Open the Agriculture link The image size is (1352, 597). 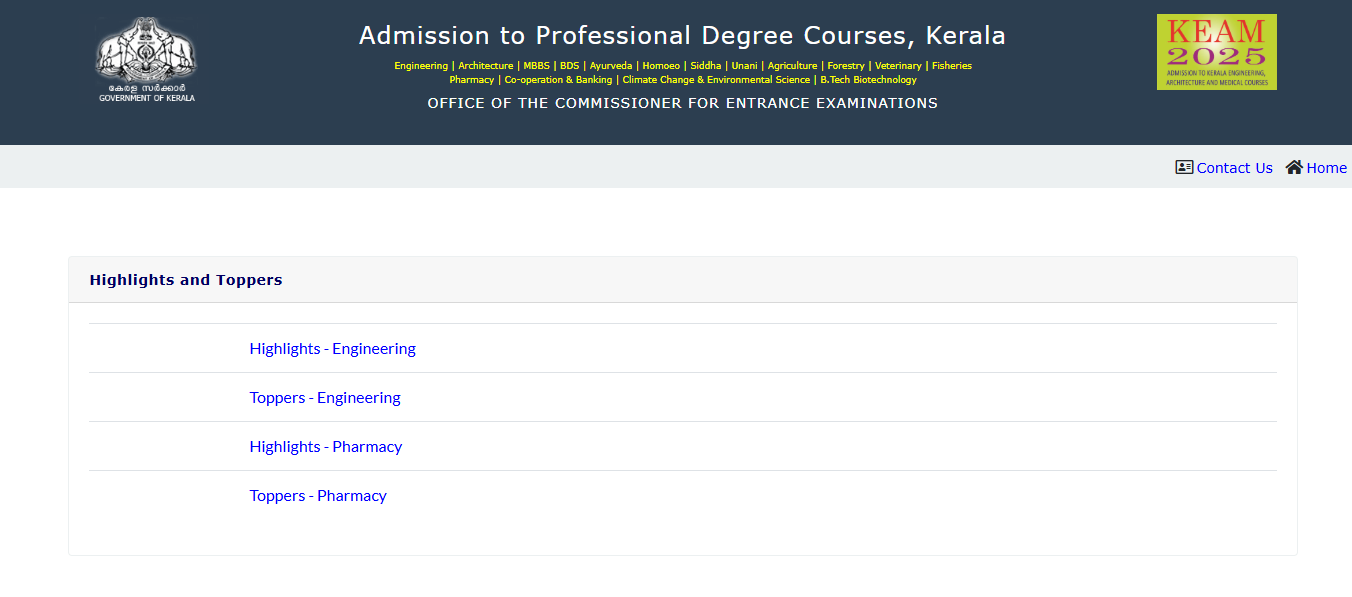(792, 65)
